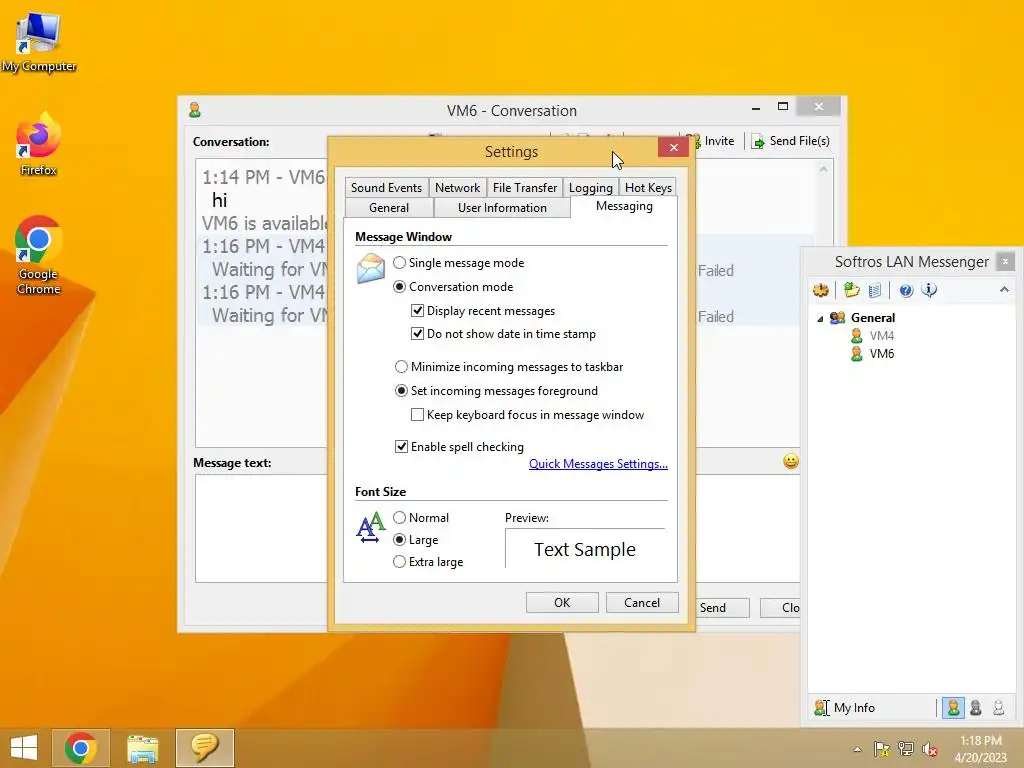Select Google Chrome desktop shortcut
The width and height of the screenshot is (1024, 768).
pyautogui.click(x=39, y=255)
